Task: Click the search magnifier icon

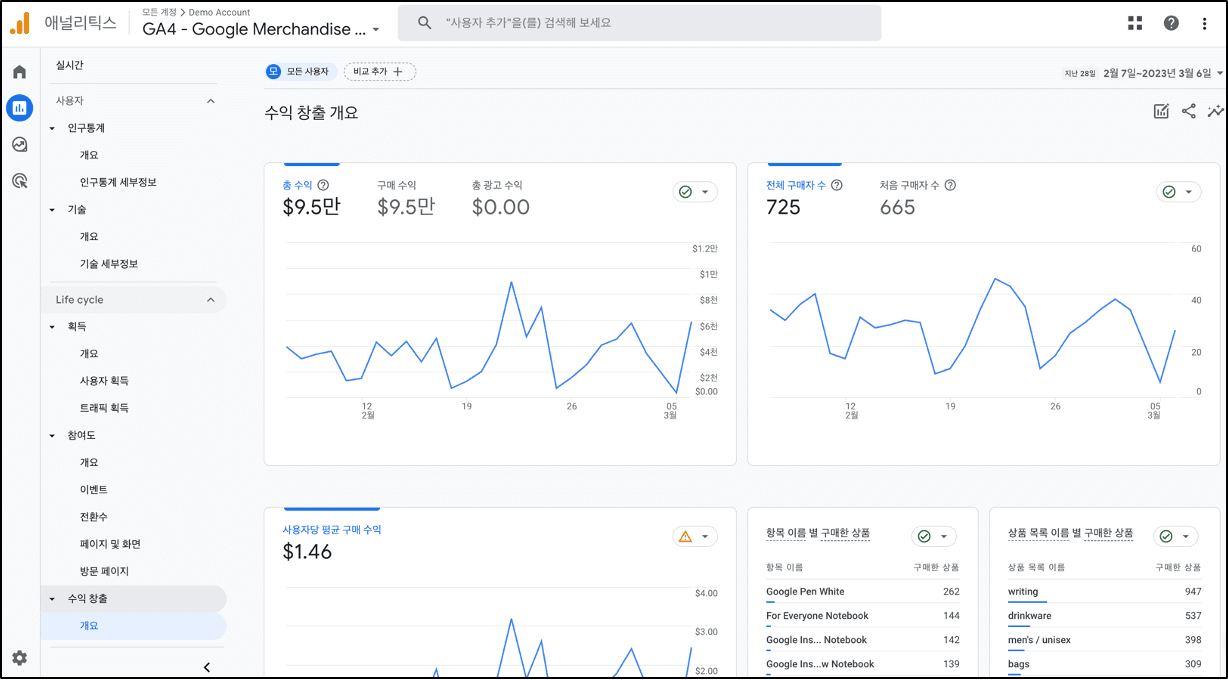Action: click(x=425, y=22)
